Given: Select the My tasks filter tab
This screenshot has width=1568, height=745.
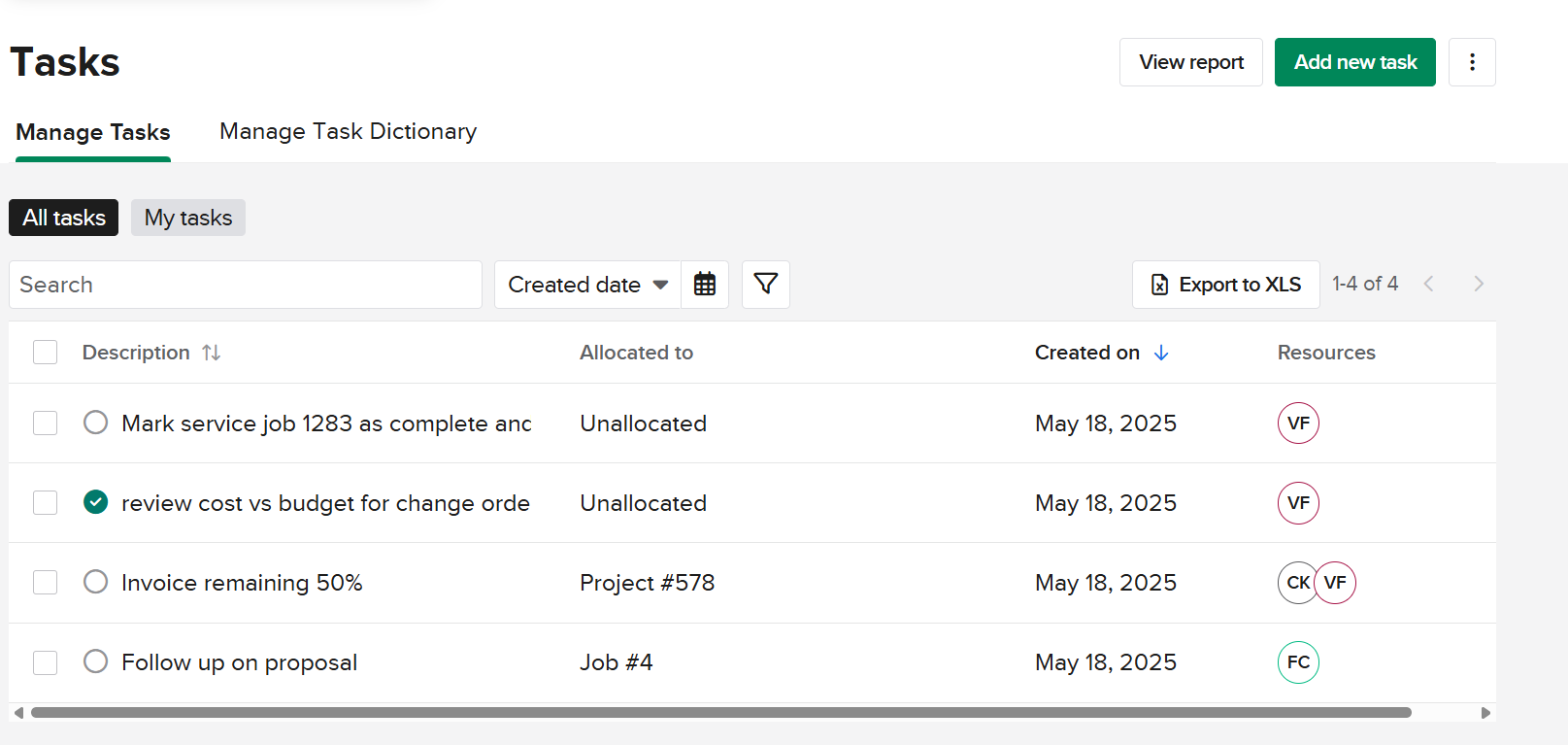Looking at the screenshot, I should [188, 218].
